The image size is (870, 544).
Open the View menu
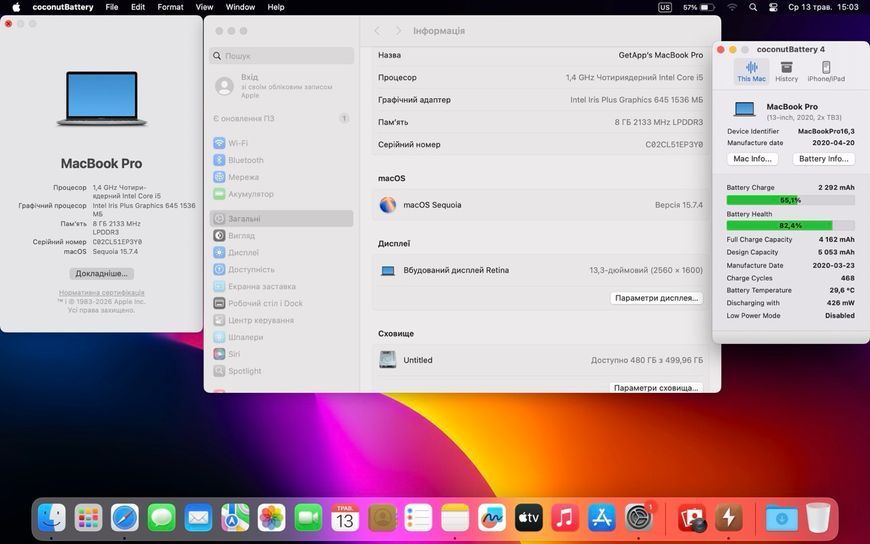coord(204,7)
